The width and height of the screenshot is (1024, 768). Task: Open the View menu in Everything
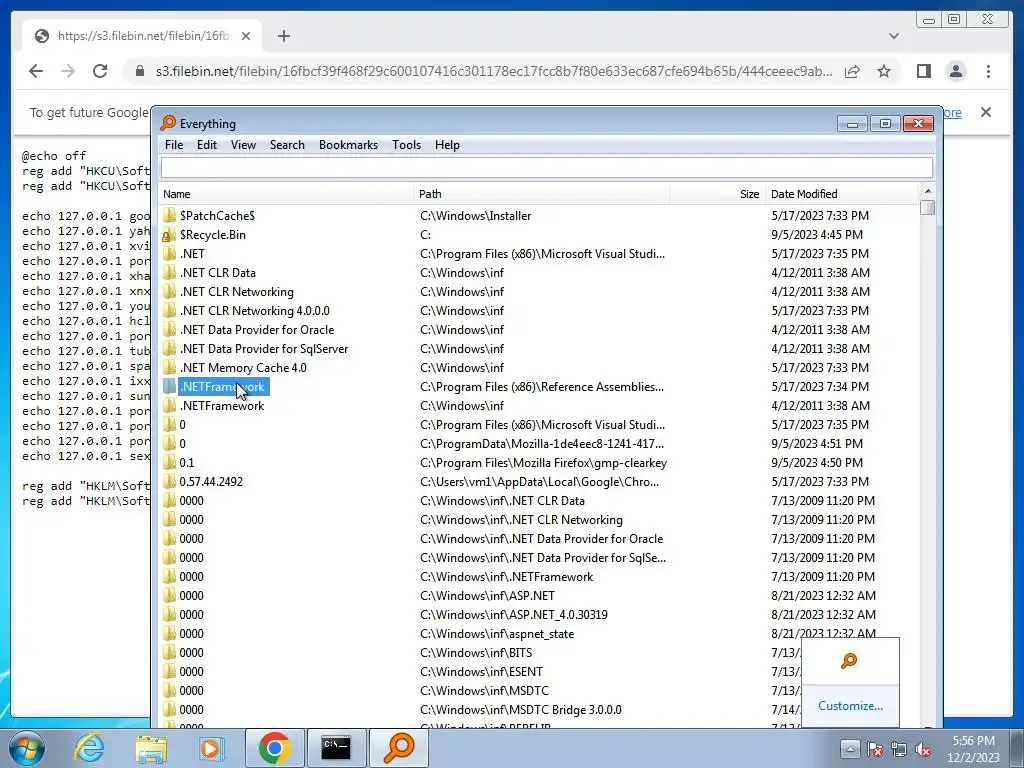(243, 145)
